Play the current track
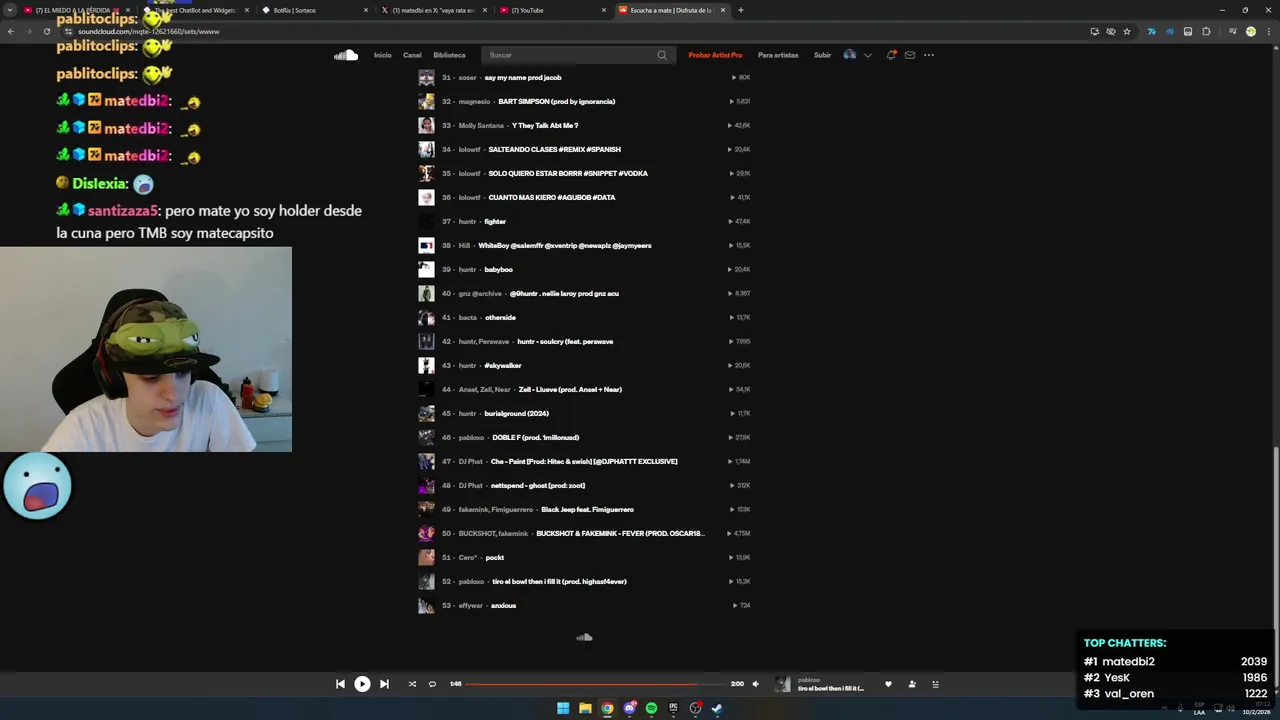Image resolution: width=1280 pixels, height=720 pixels. (x=362, y=684)
